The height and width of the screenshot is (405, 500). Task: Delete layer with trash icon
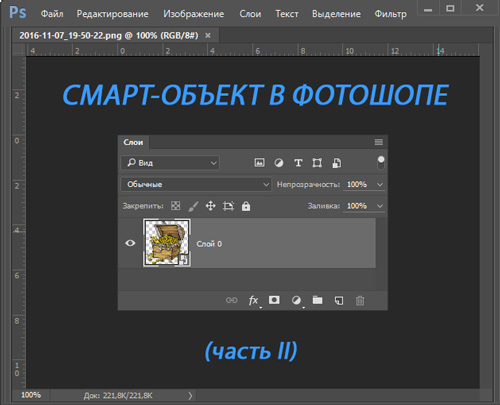point(360,300)
